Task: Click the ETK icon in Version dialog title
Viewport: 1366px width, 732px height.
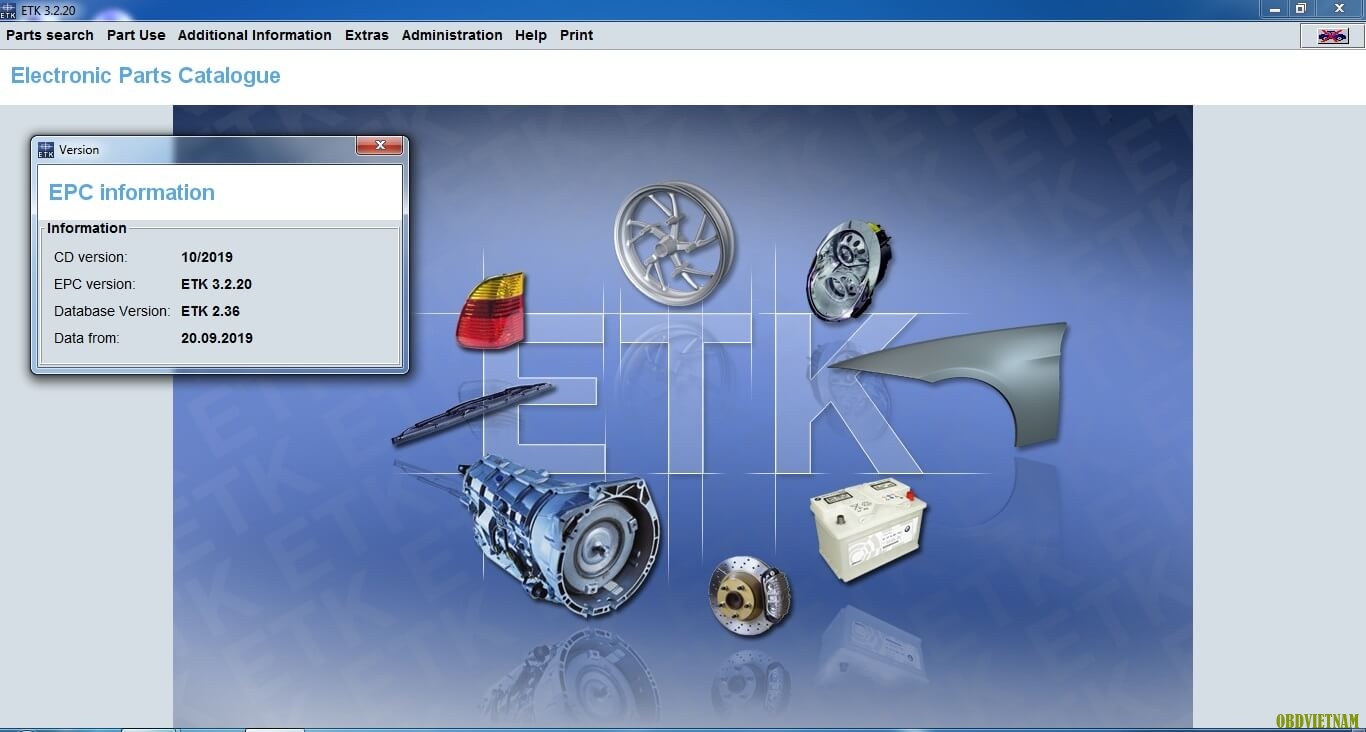Action: 46,150
